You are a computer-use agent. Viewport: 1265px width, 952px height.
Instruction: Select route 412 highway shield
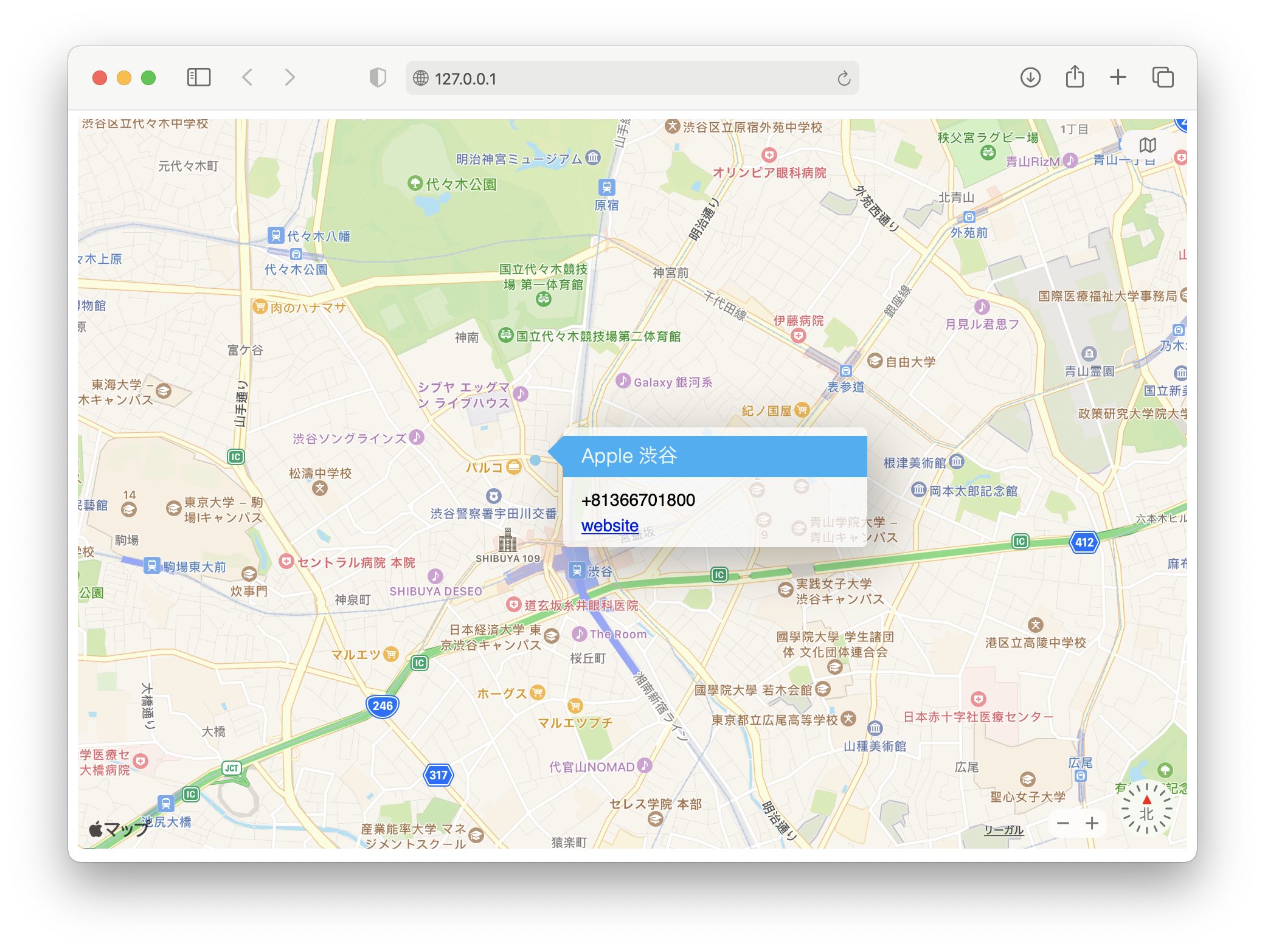1084,542
